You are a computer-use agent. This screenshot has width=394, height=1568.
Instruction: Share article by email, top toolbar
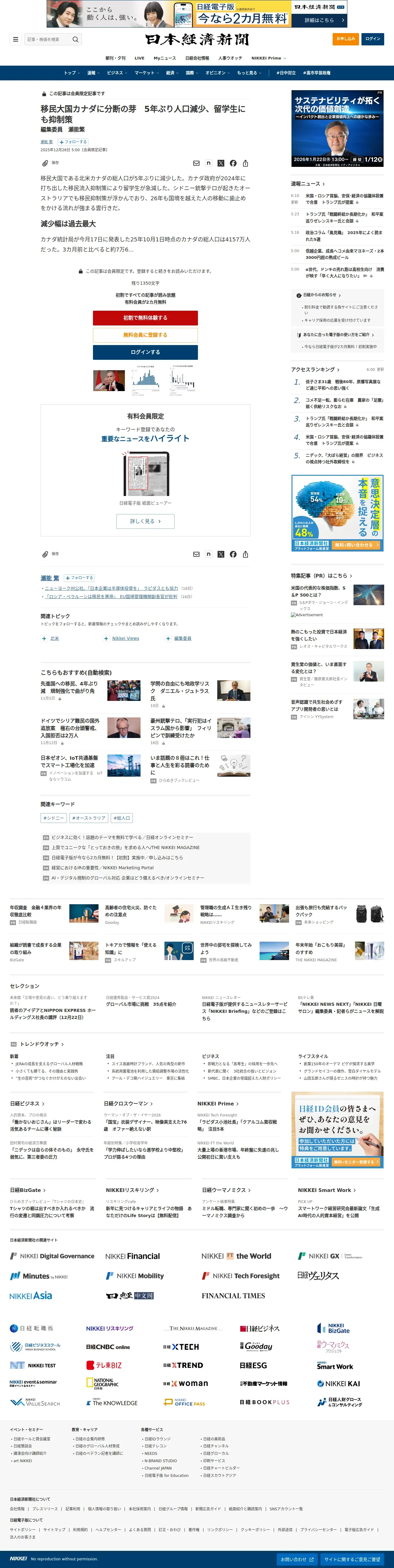click(196, 163)
